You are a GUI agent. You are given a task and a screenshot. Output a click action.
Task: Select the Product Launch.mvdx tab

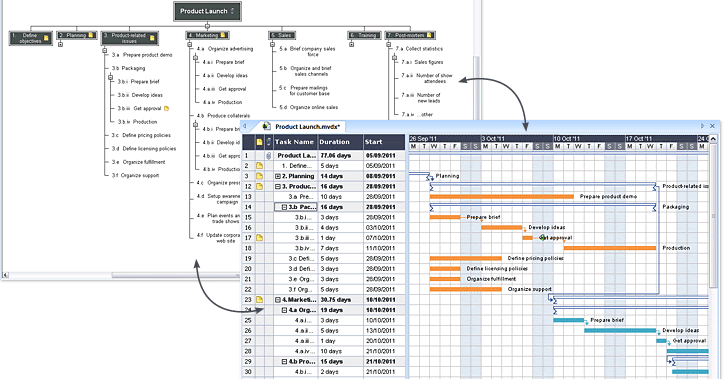pos(302,126)
